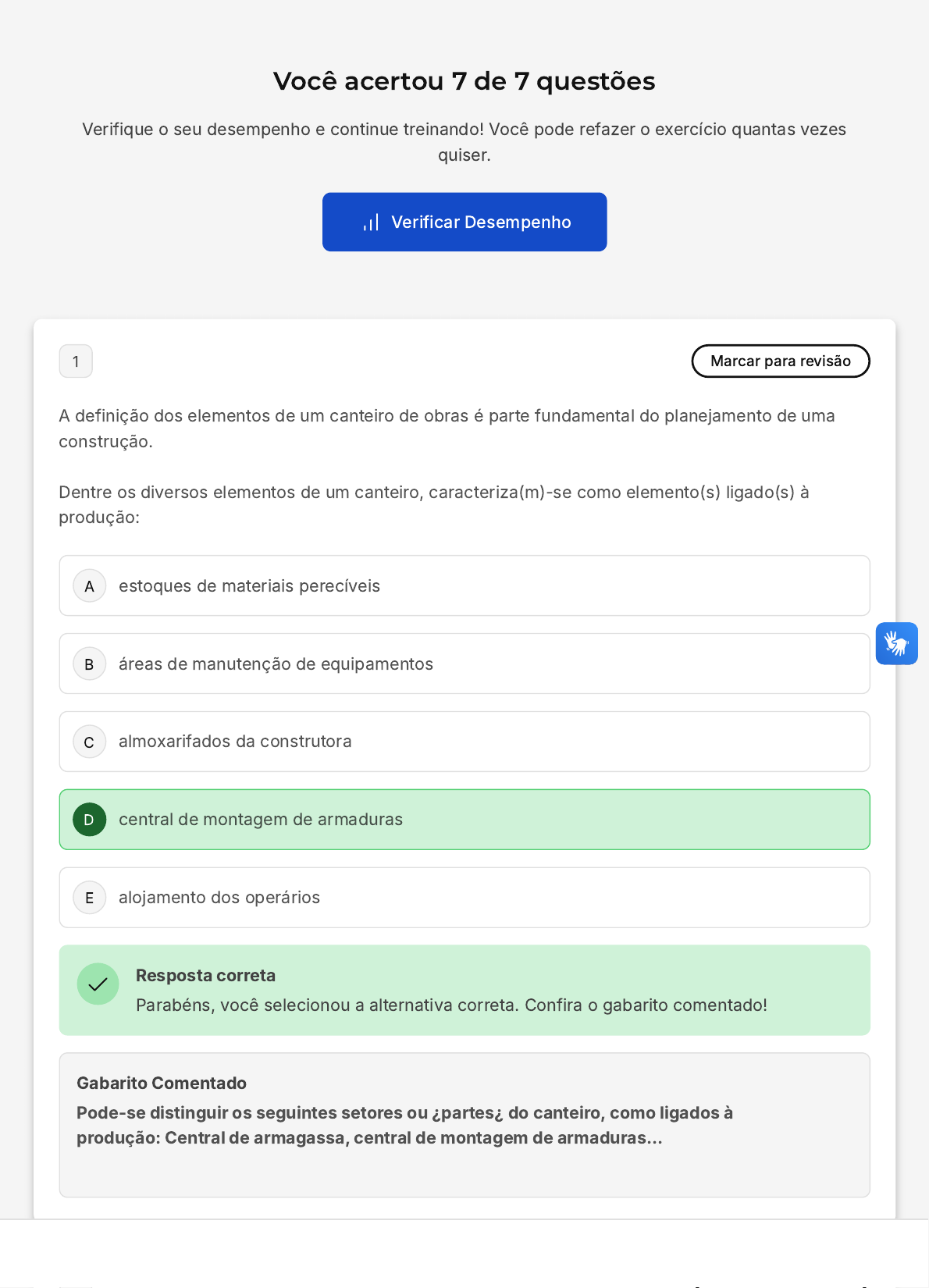Mark question 1 with Marcar para revisão

pos(780,361)
